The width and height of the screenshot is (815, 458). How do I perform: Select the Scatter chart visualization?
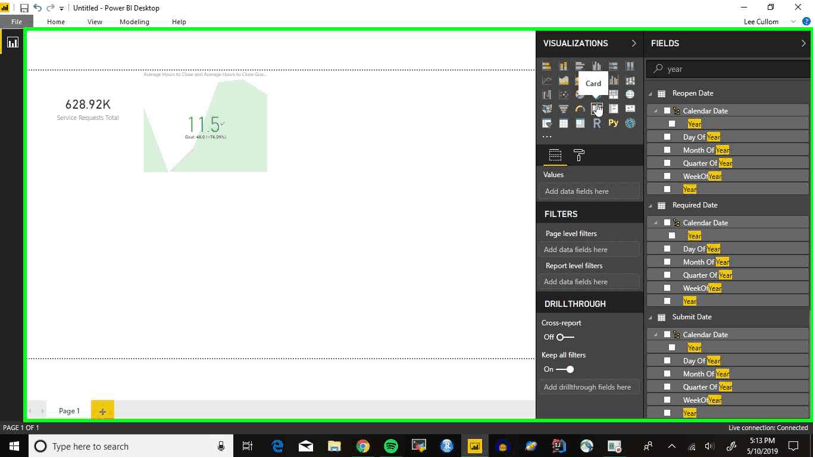click(563, 95)
